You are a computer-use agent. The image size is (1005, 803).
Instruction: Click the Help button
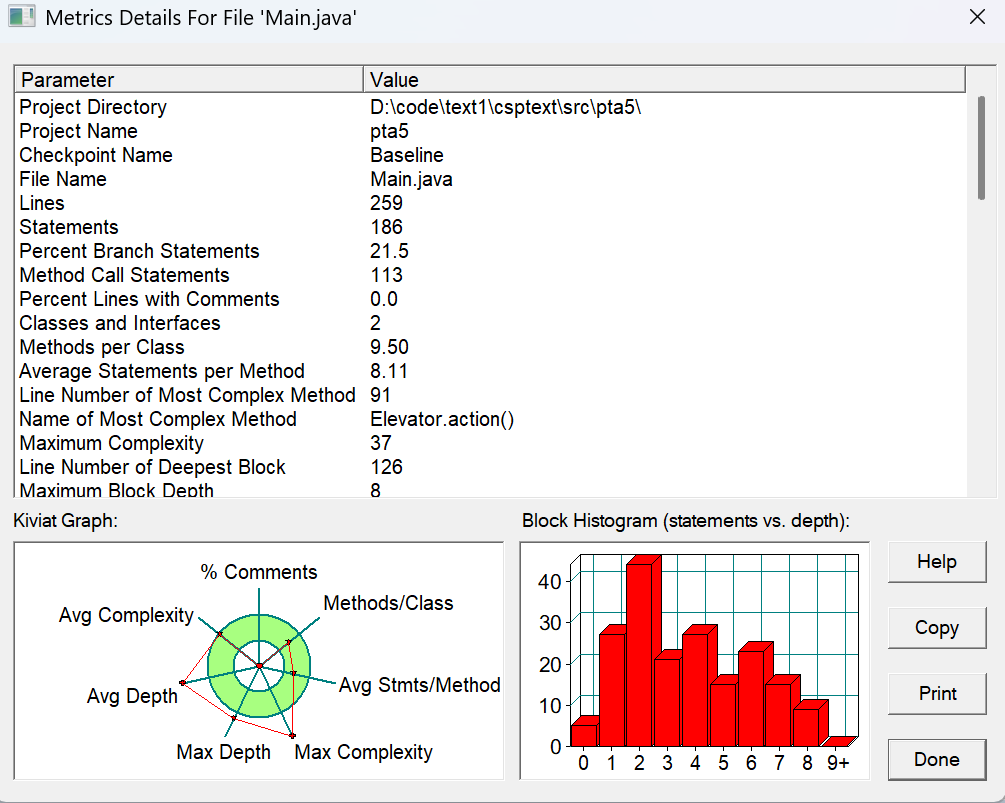coord(936,562)
